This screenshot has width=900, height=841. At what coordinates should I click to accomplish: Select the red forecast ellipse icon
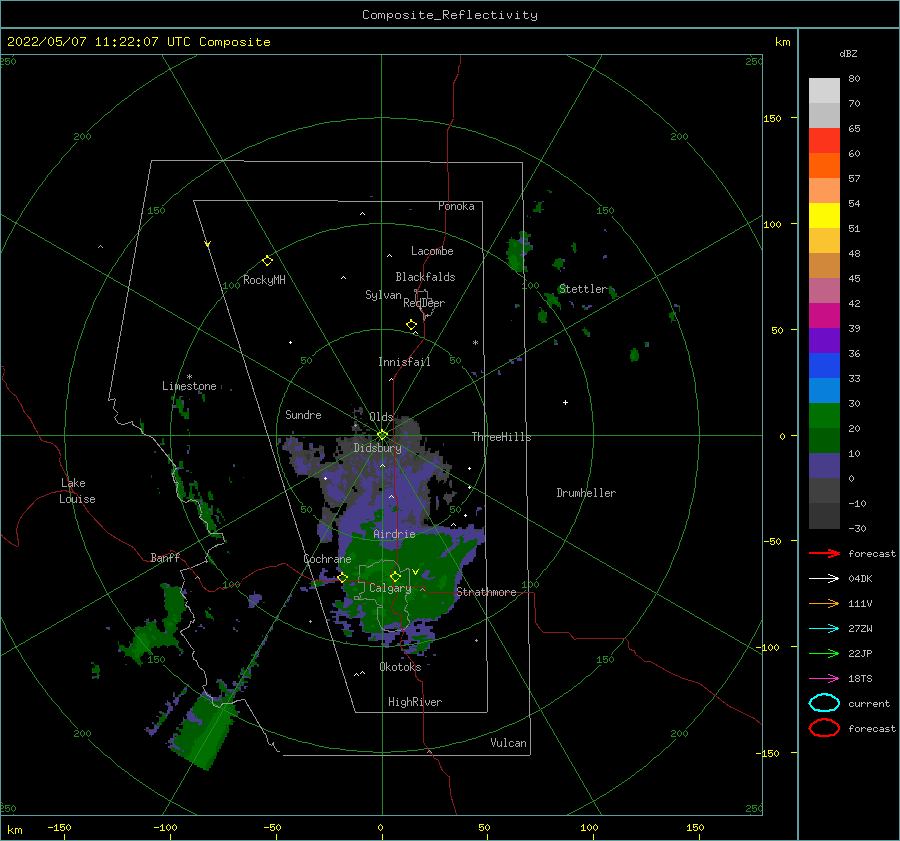click(824, 728)
